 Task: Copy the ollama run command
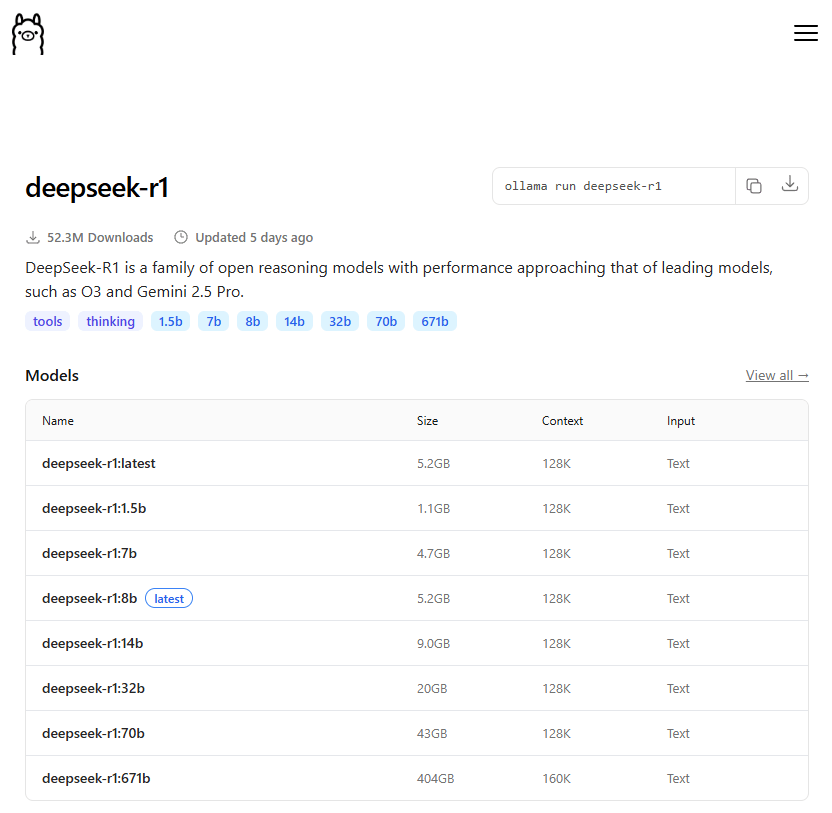pos(753,186)
